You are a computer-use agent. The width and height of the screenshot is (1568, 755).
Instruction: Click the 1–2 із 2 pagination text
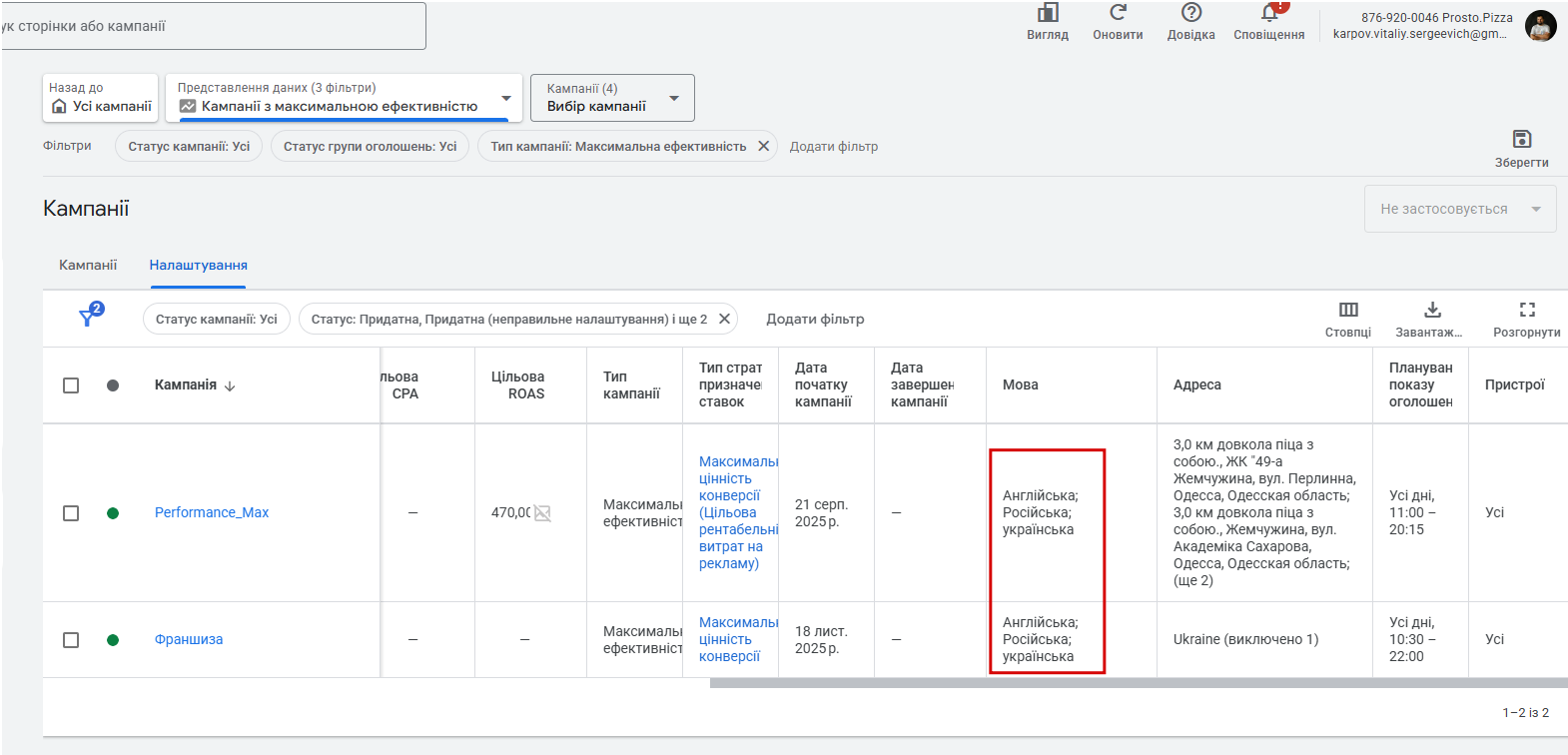tap(1526, 712)
